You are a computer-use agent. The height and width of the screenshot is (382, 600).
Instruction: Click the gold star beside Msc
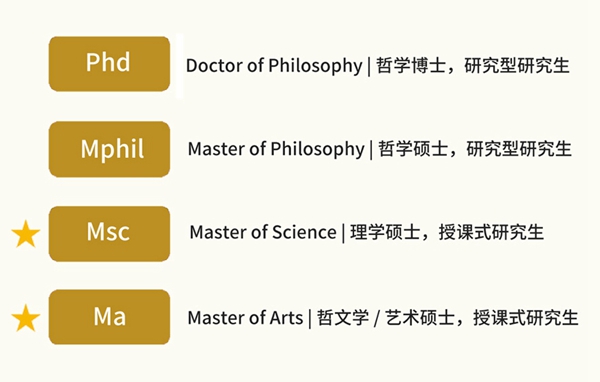click(26, 233)
